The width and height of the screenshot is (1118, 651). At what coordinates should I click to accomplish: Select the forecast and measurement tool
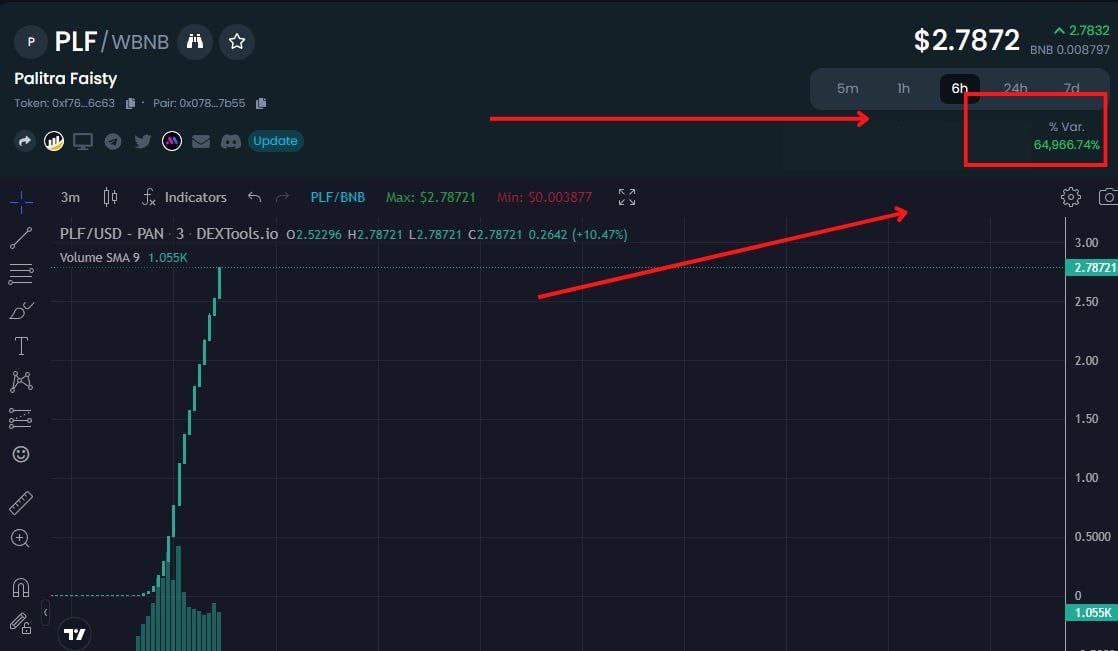click(21, 418)
